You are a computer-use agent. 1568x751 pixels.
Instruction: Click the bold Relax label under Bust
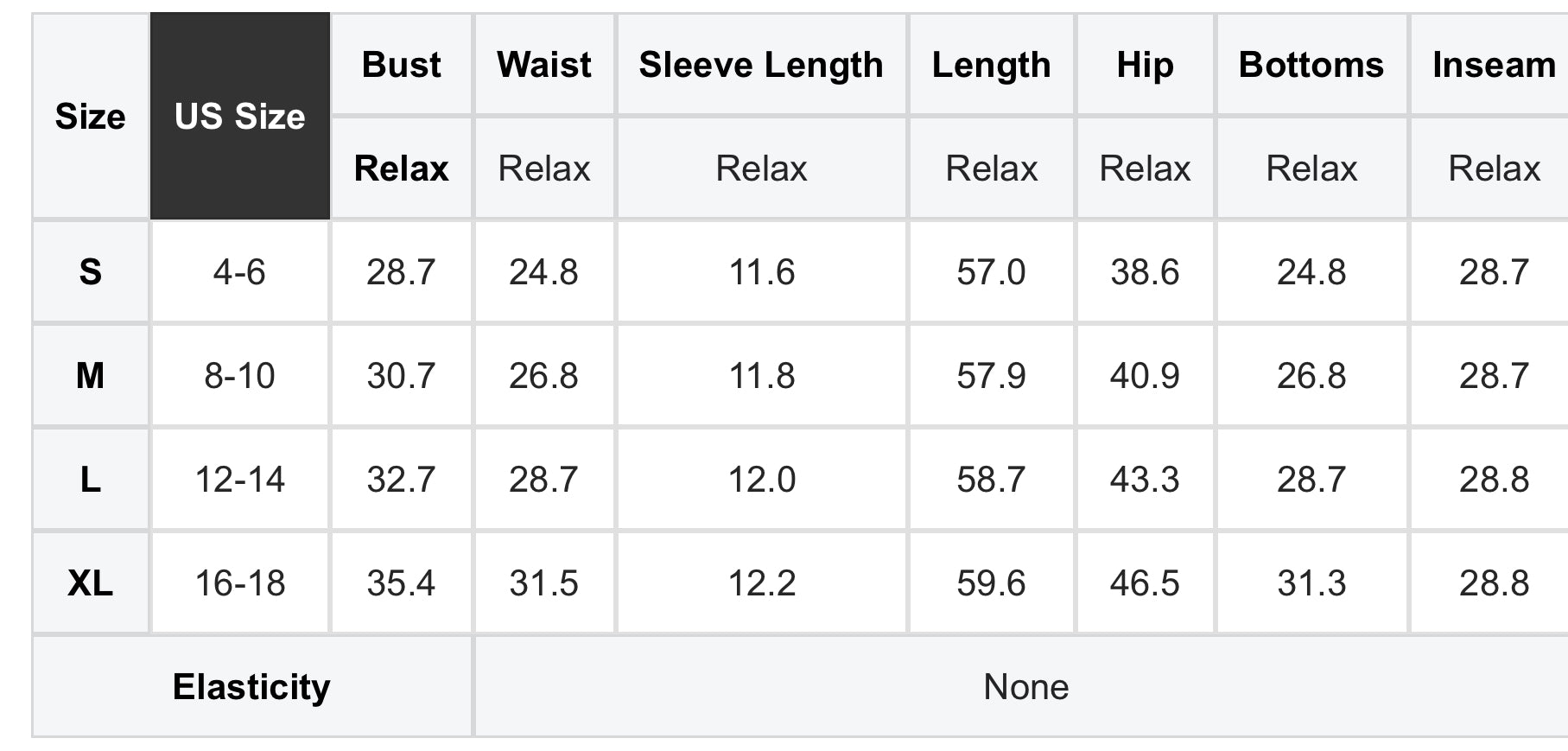tap(402, 168)
